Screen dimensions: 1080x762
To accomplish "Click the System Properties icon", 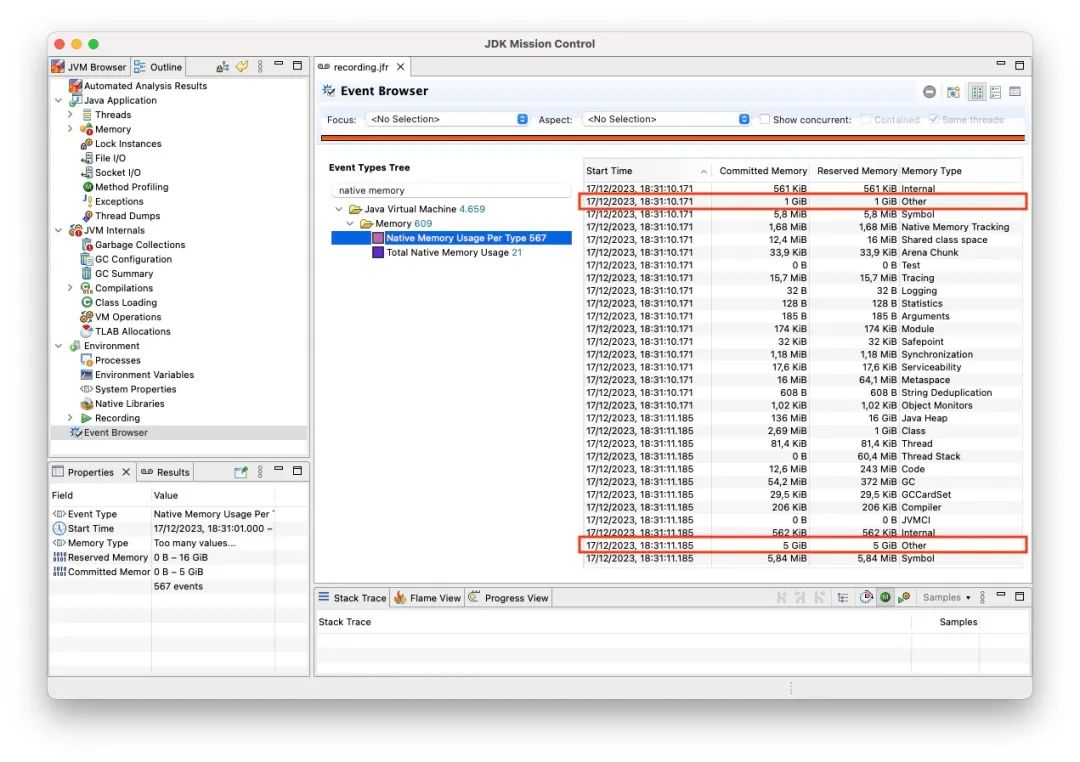I will click(x=87, y=389).
